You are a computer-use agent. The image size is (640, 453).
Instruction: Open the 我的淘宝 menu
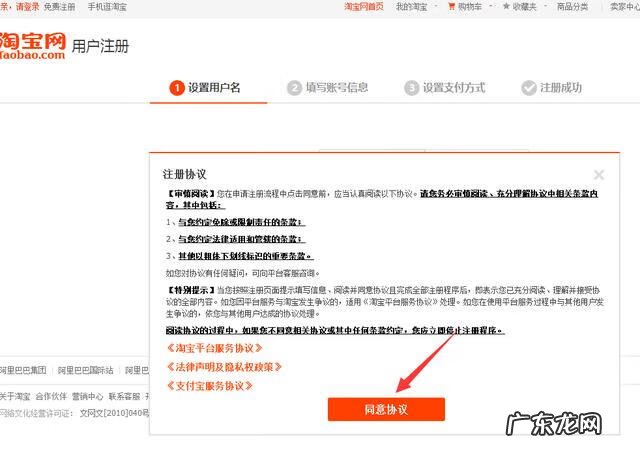[x=411, y=7]
